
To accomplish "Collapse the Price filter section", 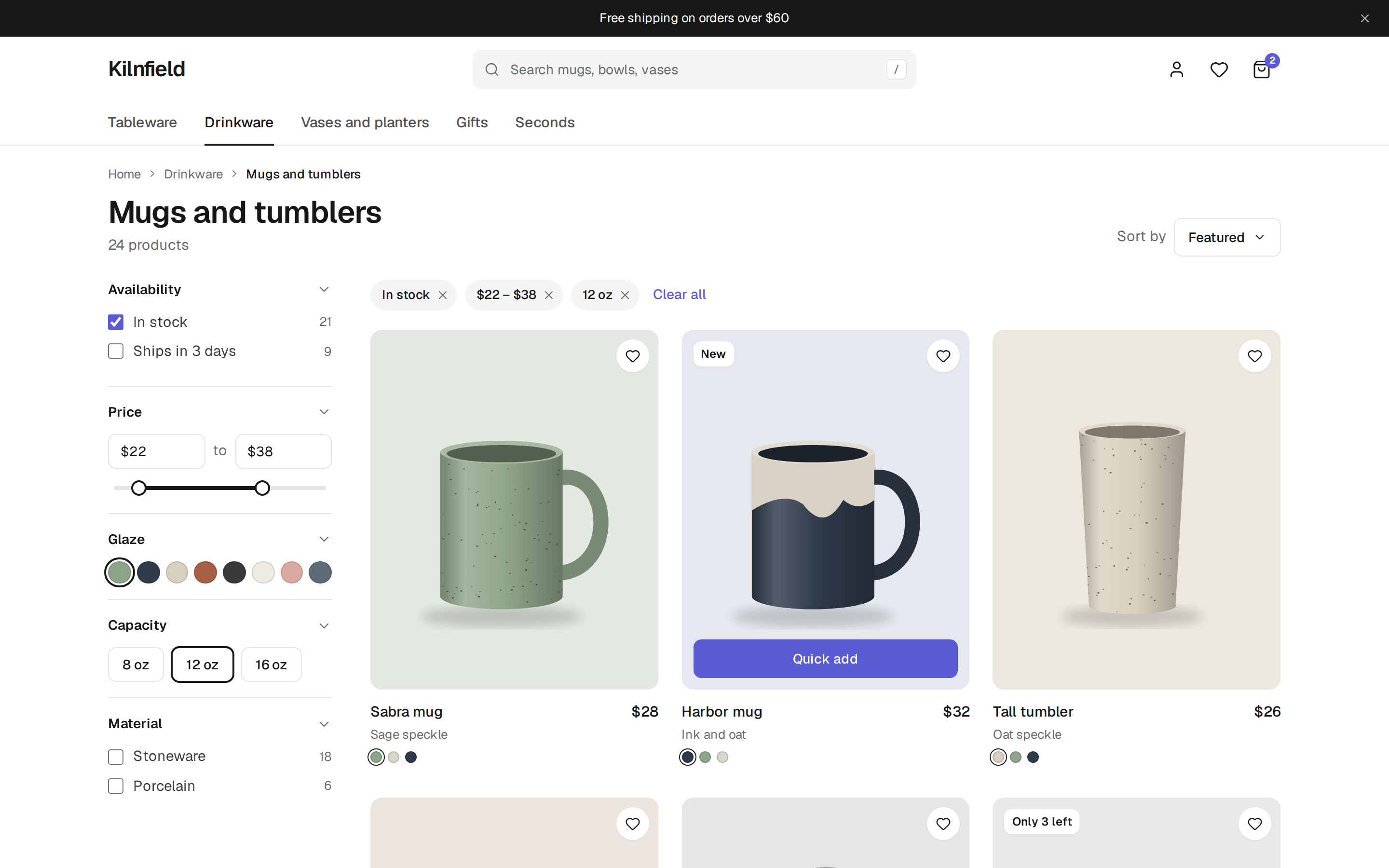I will pyautogui.click(x=324, y=412).
